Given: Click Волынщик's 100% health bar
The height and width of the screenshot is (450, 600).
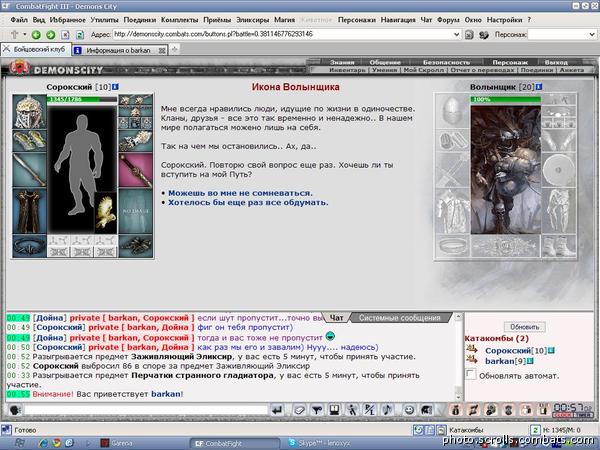Looking at the screenshot, I should (506, 99).
